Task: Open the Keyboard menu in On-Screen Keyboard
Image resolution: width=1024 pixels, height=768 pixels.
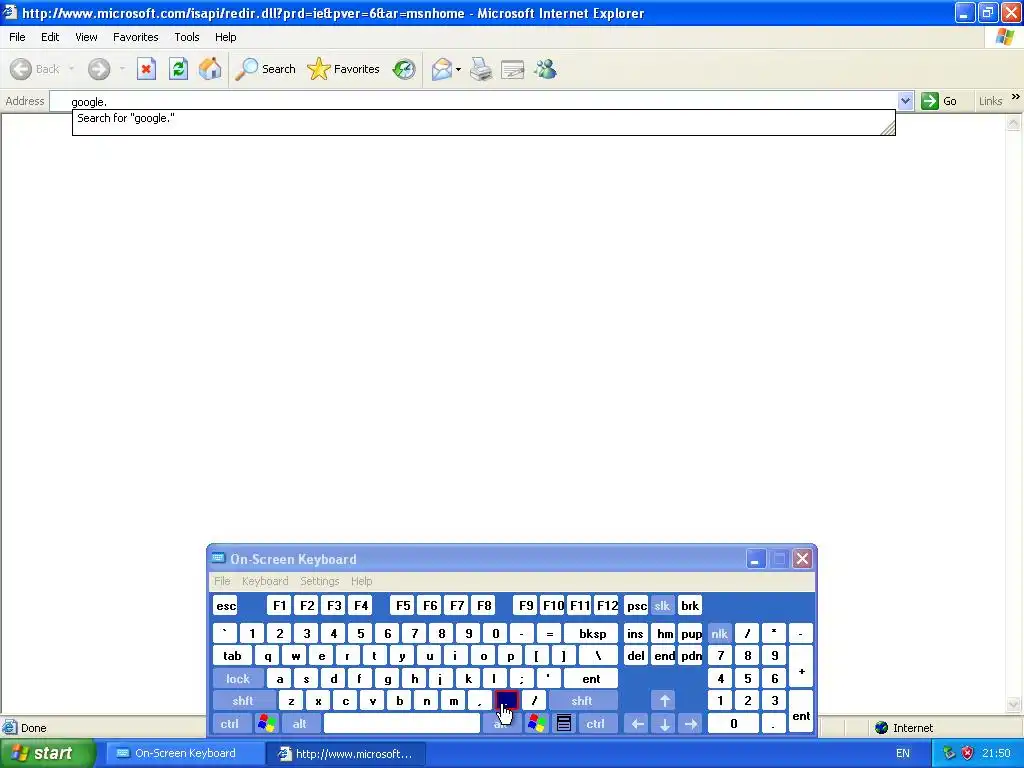Action: point(264,581)
